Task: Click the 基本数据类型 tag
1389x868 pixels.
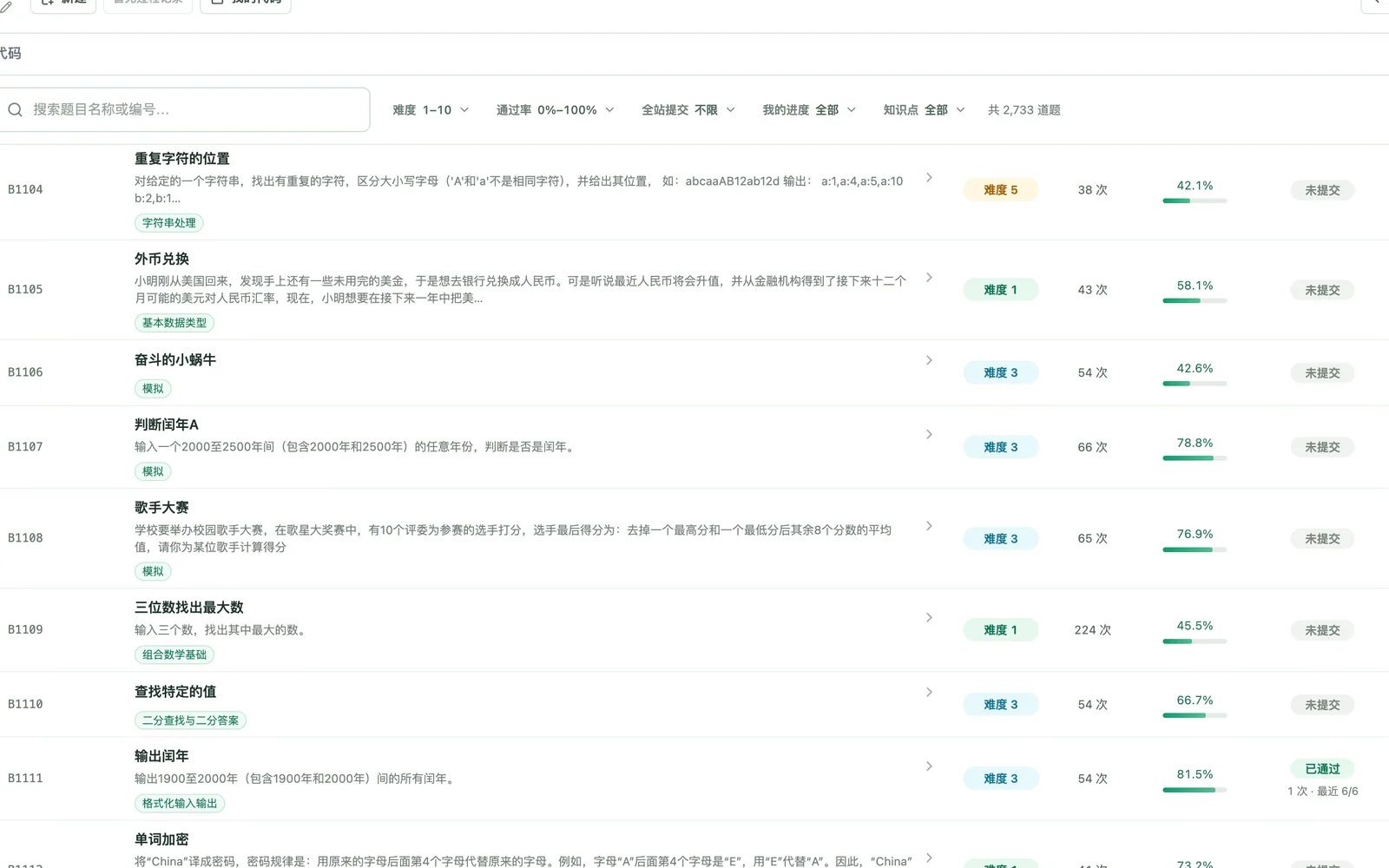Action: tap(174, 323)
